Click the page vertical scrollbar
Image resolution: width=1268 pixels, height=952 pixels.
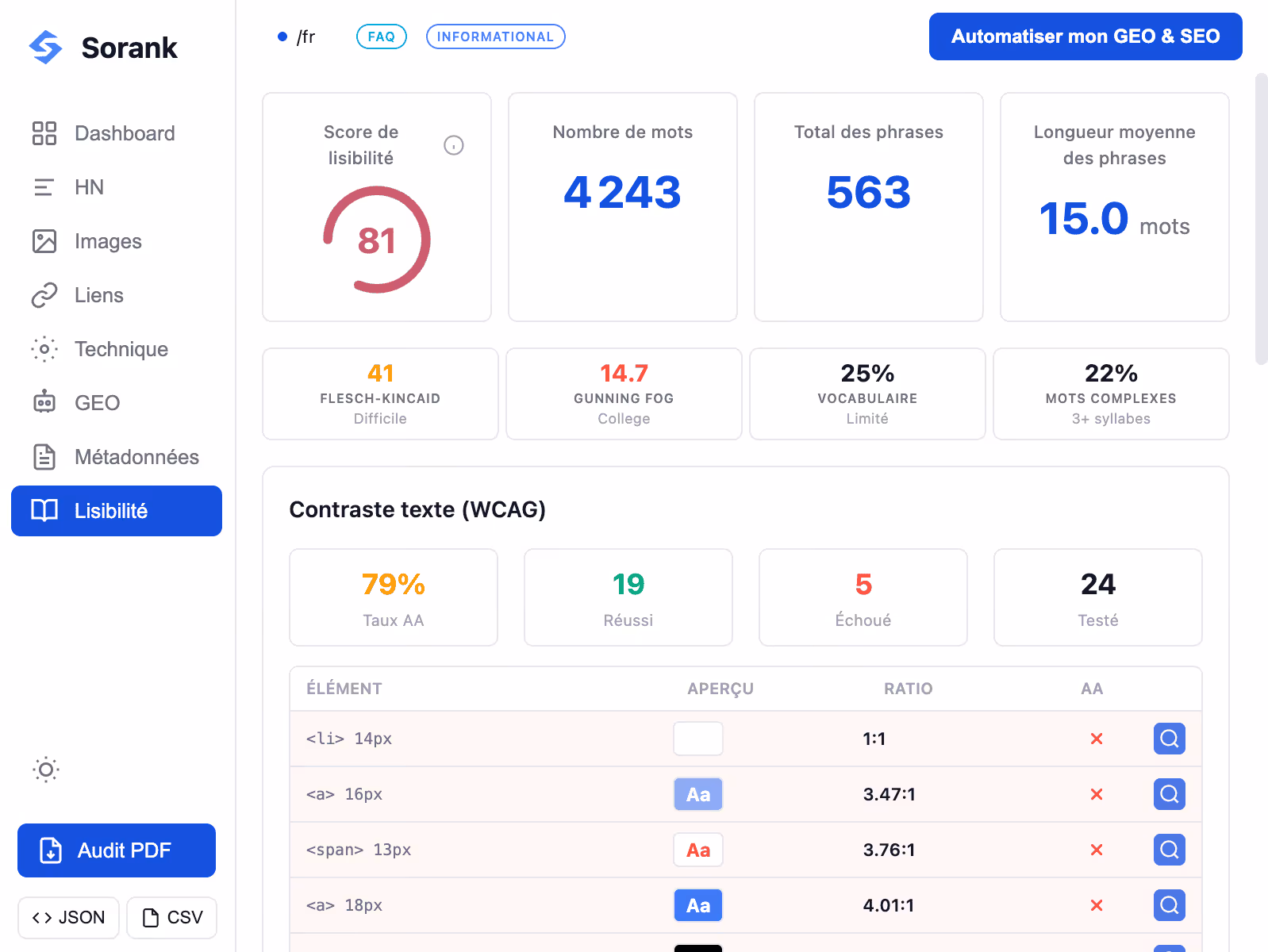tap(1262, 219)
